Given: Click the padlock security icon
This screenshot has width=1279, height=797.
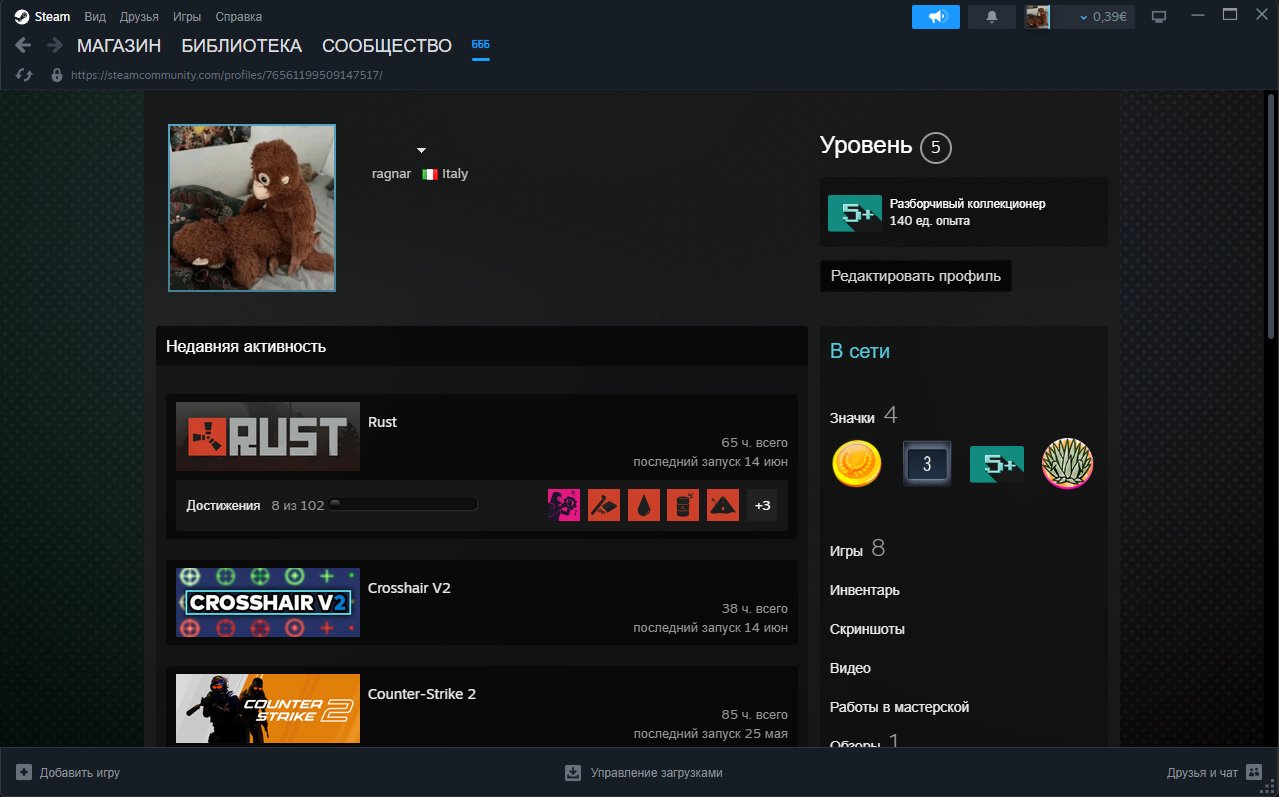Looking at the screenshot, I should point(56,75).
